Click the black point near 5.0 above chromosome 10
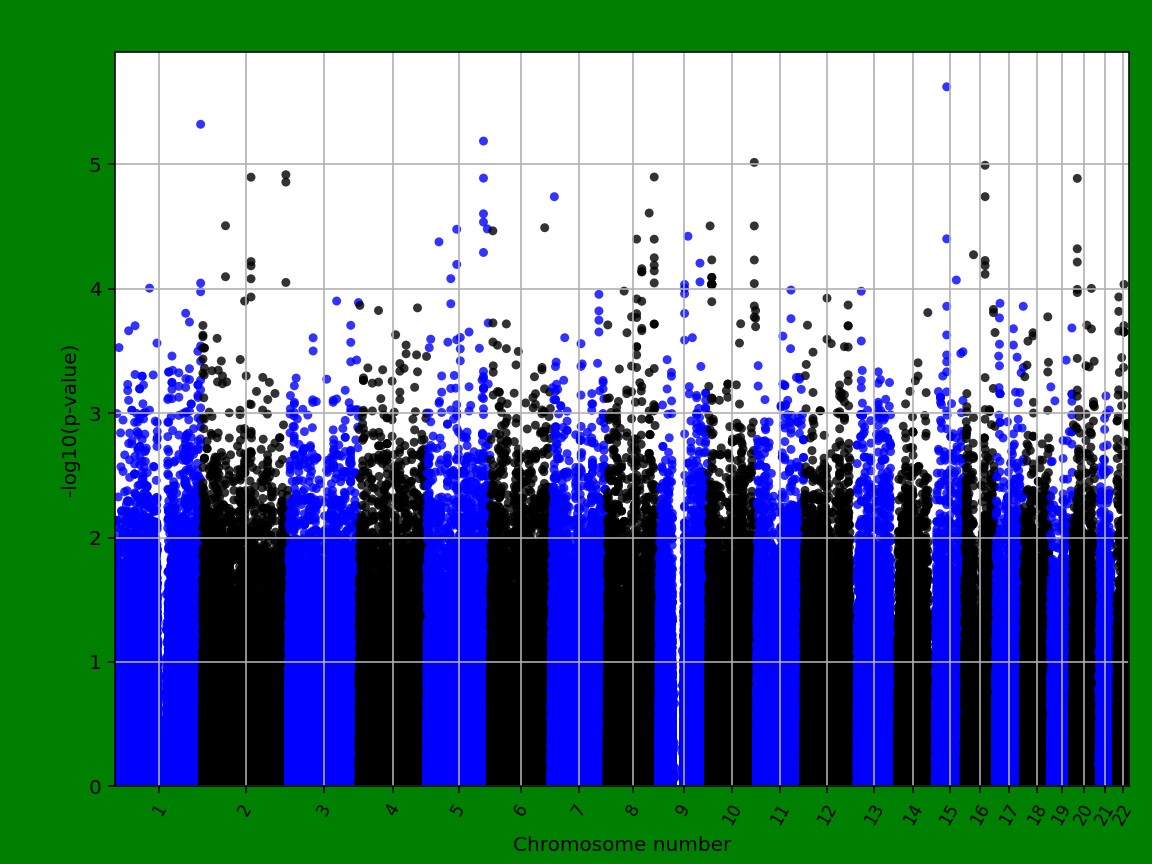Image resolution: width=1152 pixels, height=864 pixels. 753,160
